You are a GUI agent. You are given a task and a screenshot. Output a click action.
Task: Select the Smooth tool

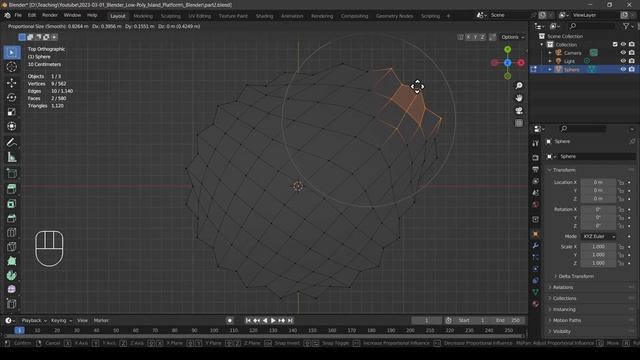12,289
